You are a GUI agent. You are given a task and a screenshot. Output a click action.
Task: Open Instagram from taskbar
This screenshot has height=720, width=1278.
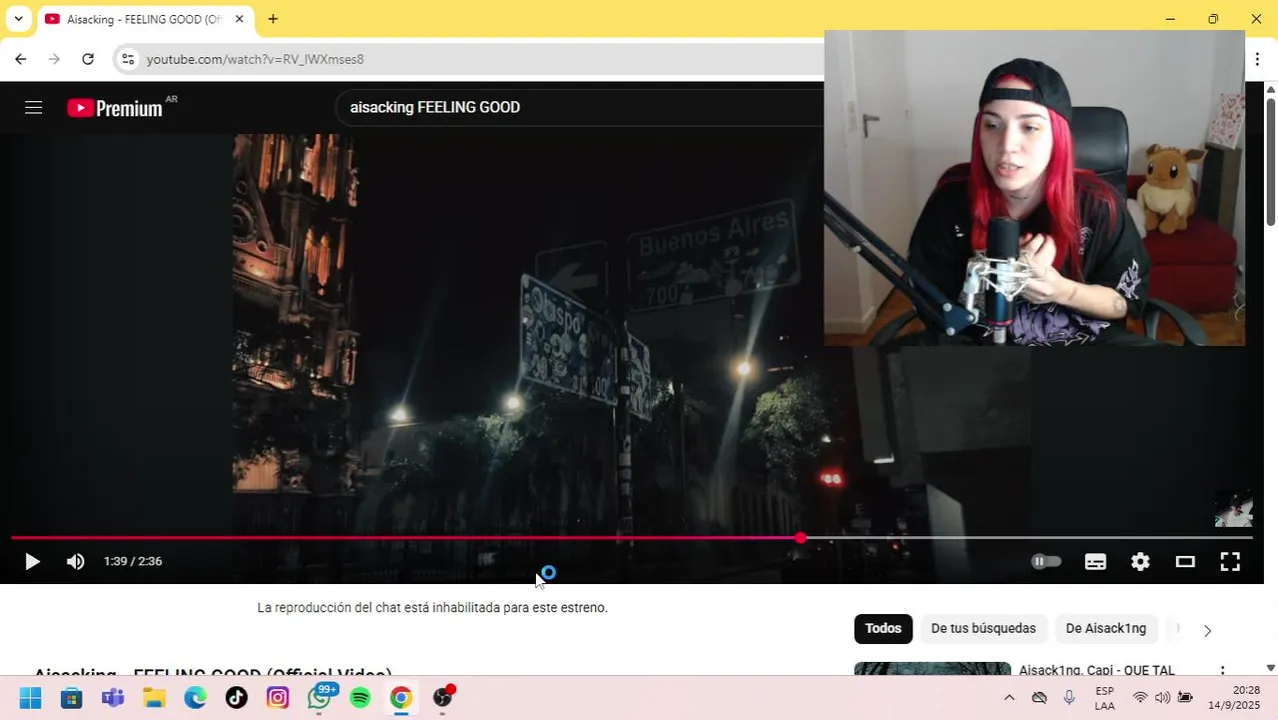(x=277, y=698)
